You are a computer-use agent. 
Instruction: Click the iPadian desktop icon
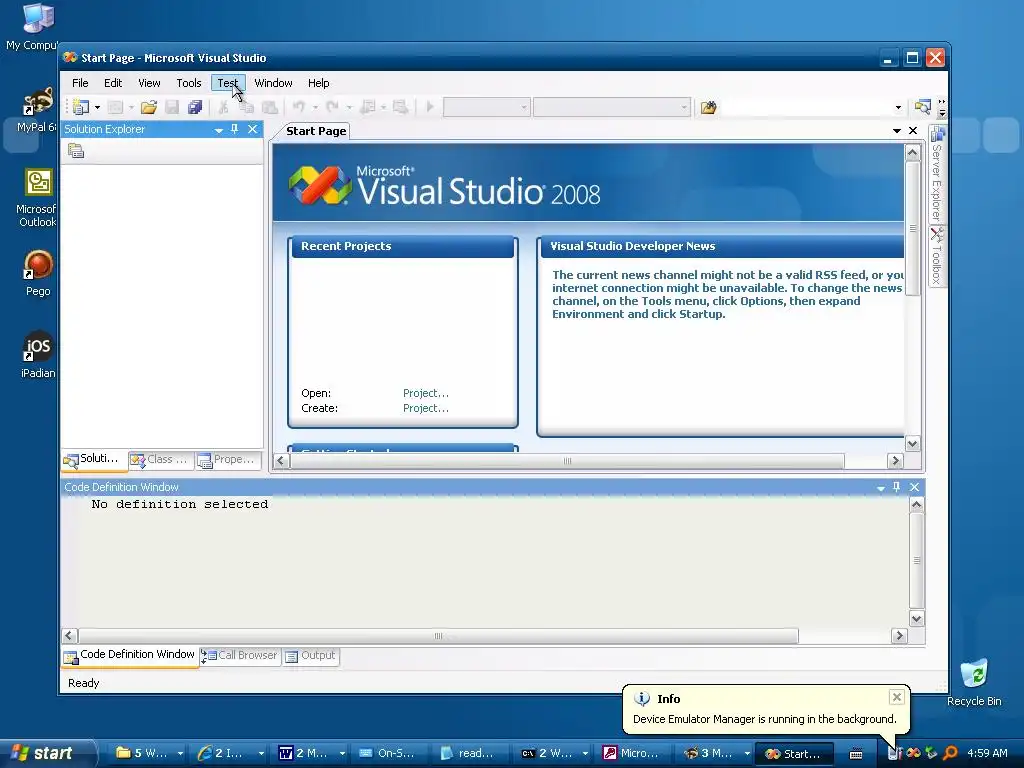tap(38, 355)
